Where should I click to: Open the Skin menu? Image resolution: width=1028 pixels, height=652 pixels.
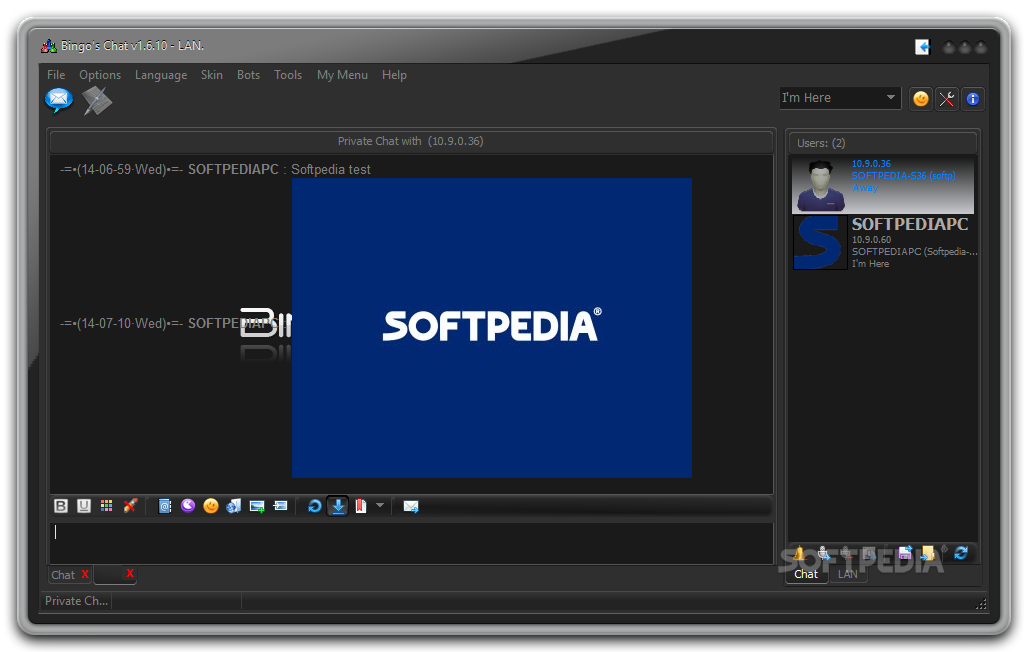coord(211,75)
